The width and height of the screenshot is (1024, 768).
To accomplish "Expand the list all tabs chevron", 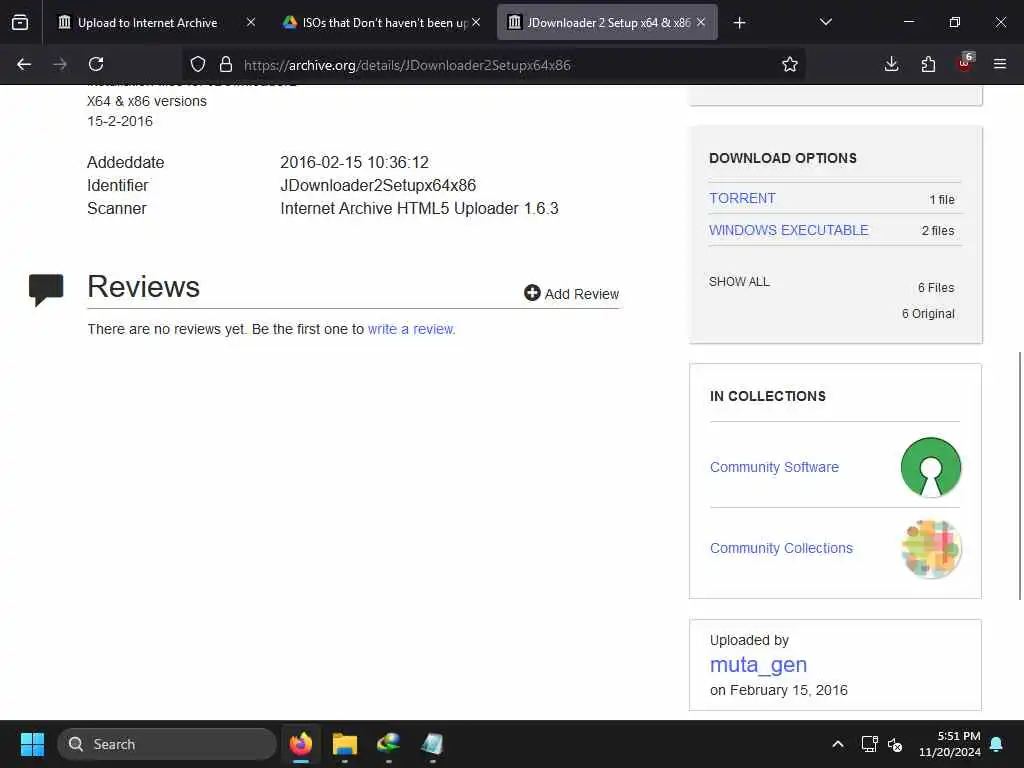I will pyautogui.click(x=825, y=23).
